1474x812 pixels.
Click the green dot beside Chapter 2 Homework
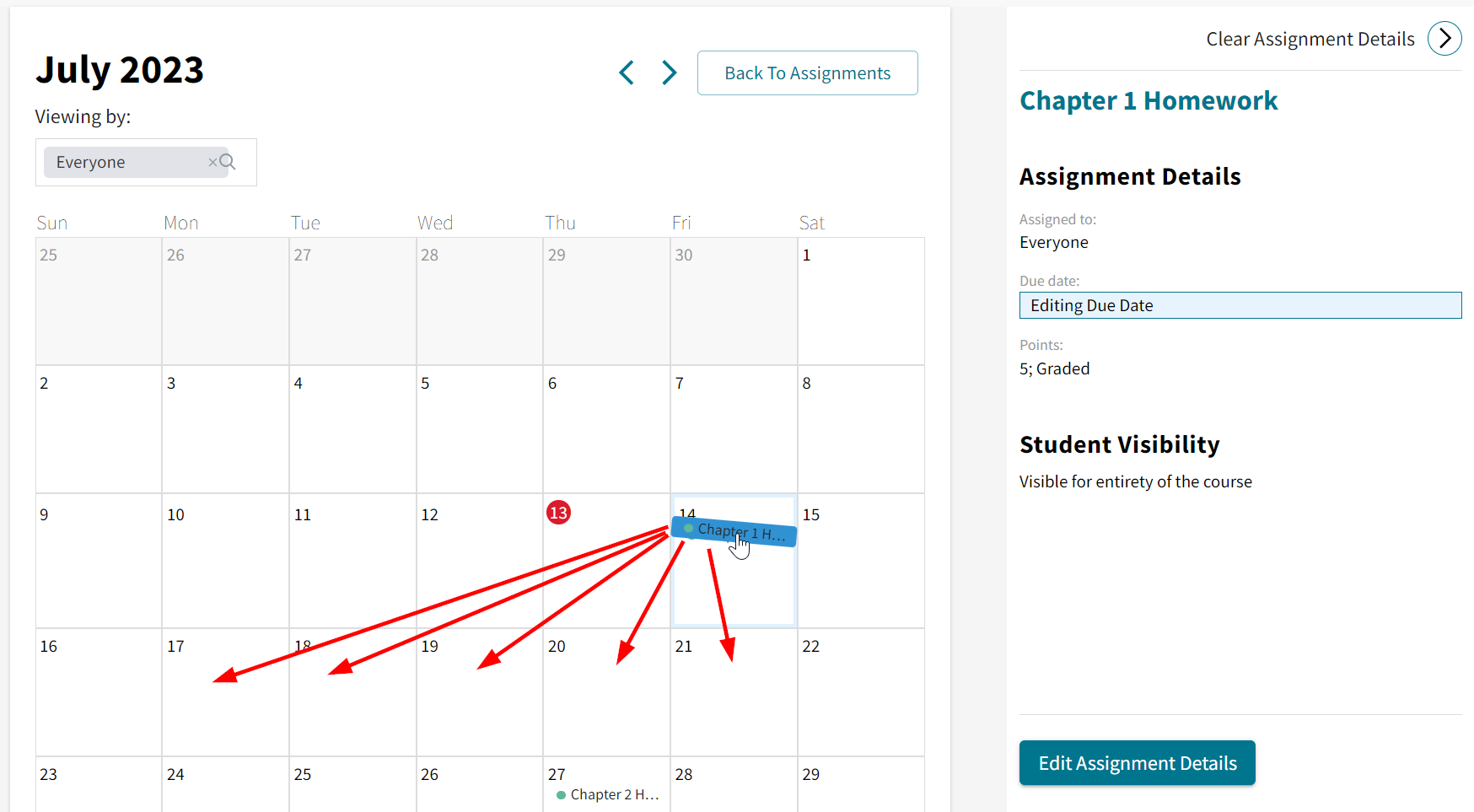pos(561,794)
